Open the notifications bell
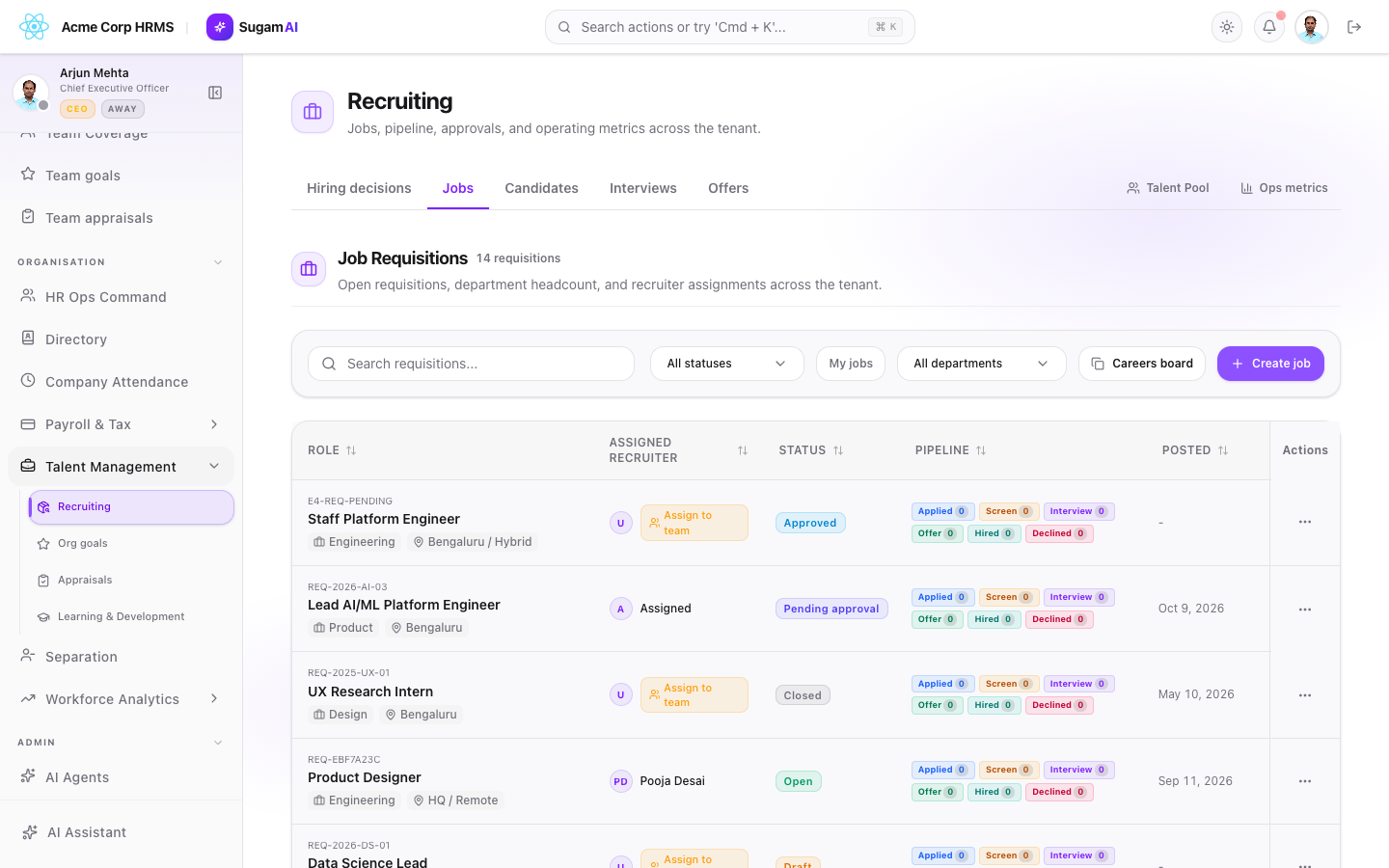 1269,27
